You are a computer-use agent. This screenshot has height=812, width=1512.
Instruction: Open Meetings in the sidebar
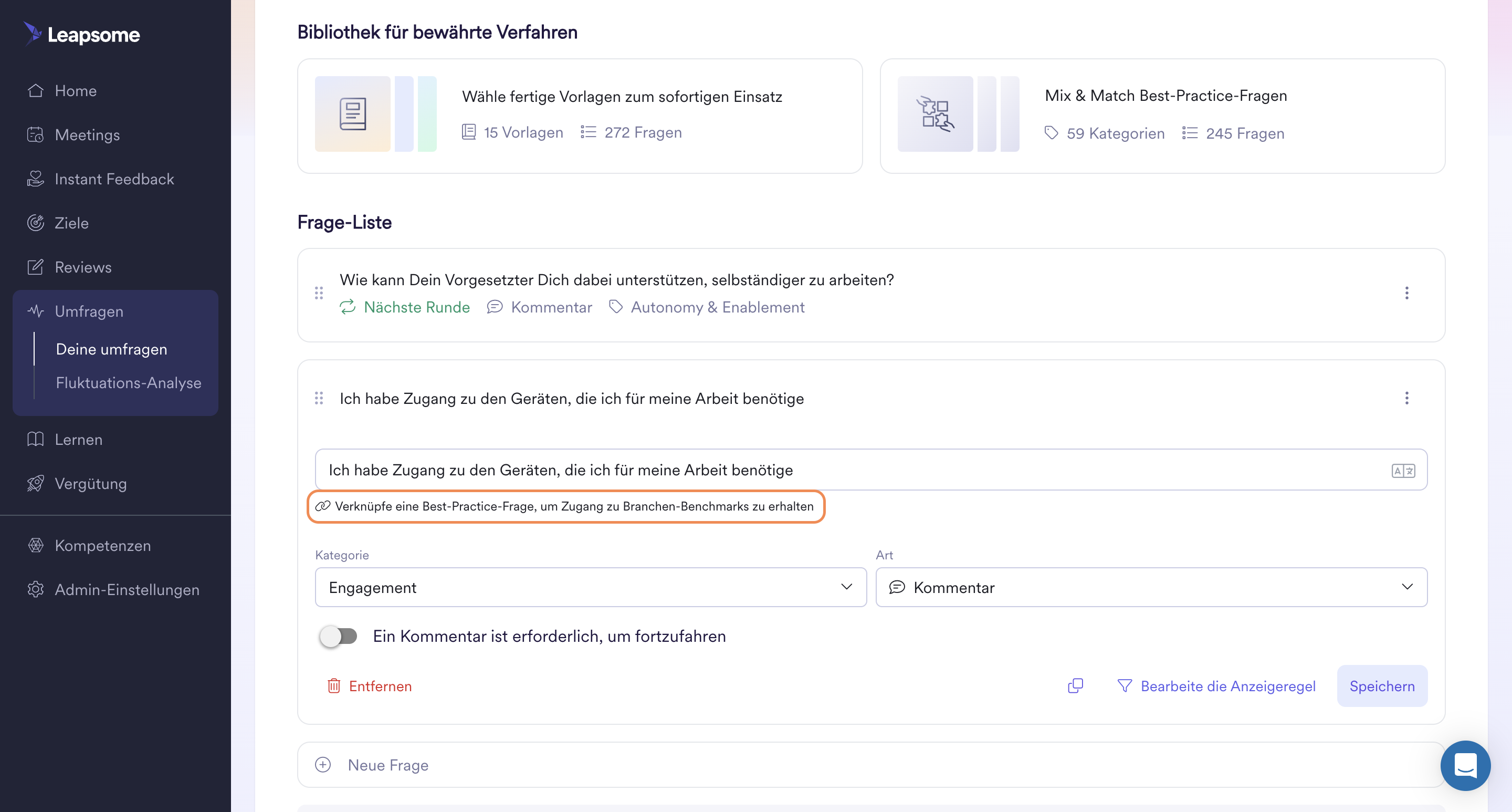tap(87, 134)
